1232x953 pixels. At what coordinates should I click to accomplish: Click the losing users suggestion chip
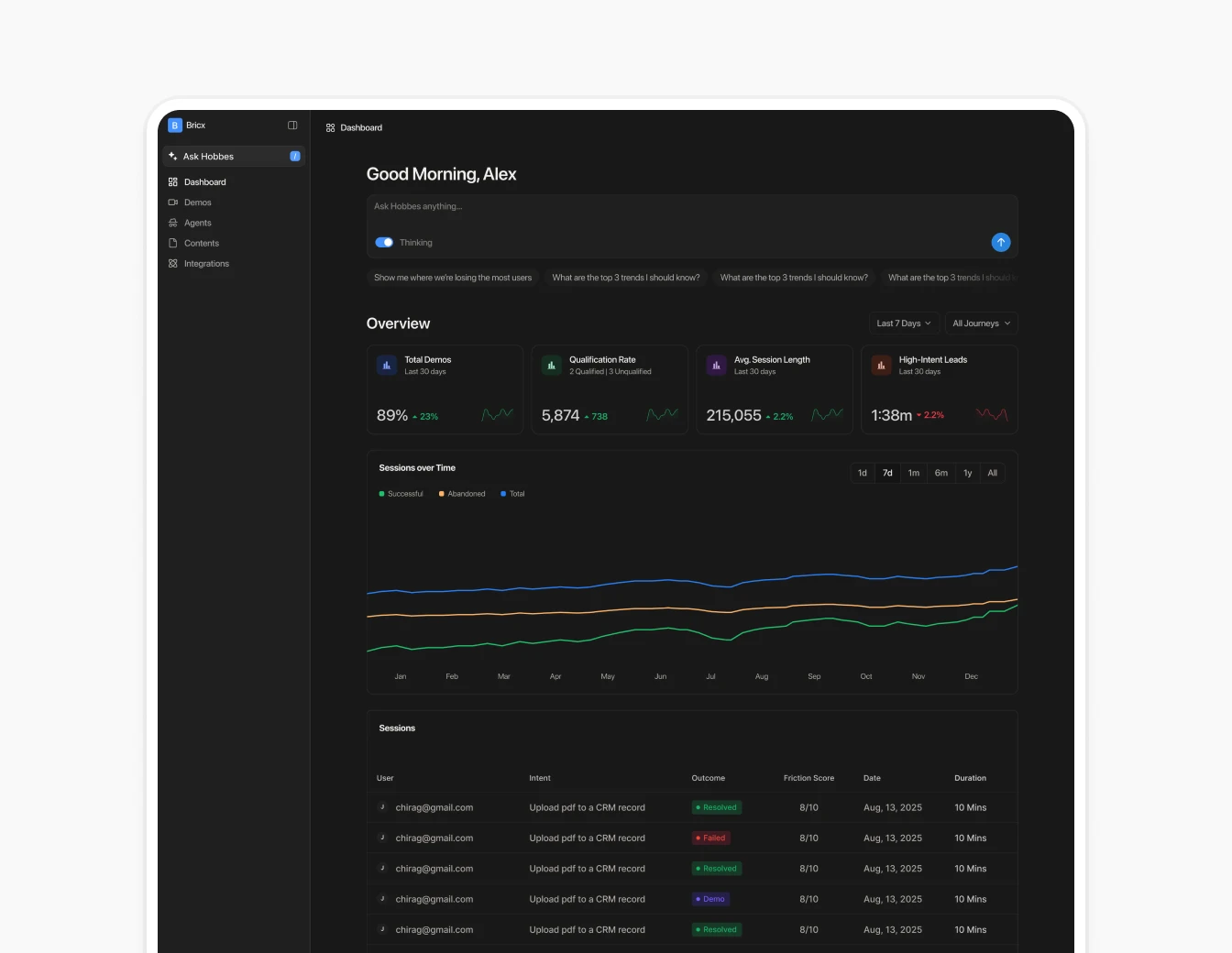point(453,278)
